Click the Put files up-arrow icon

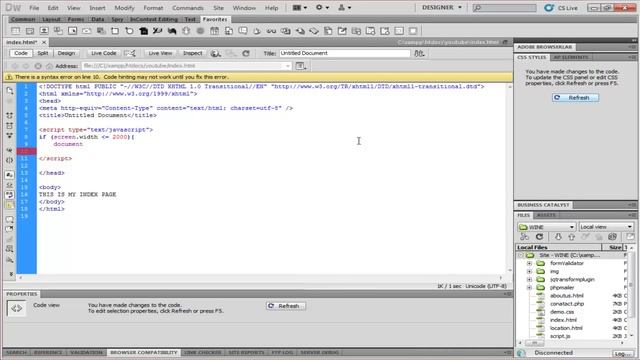571,237
